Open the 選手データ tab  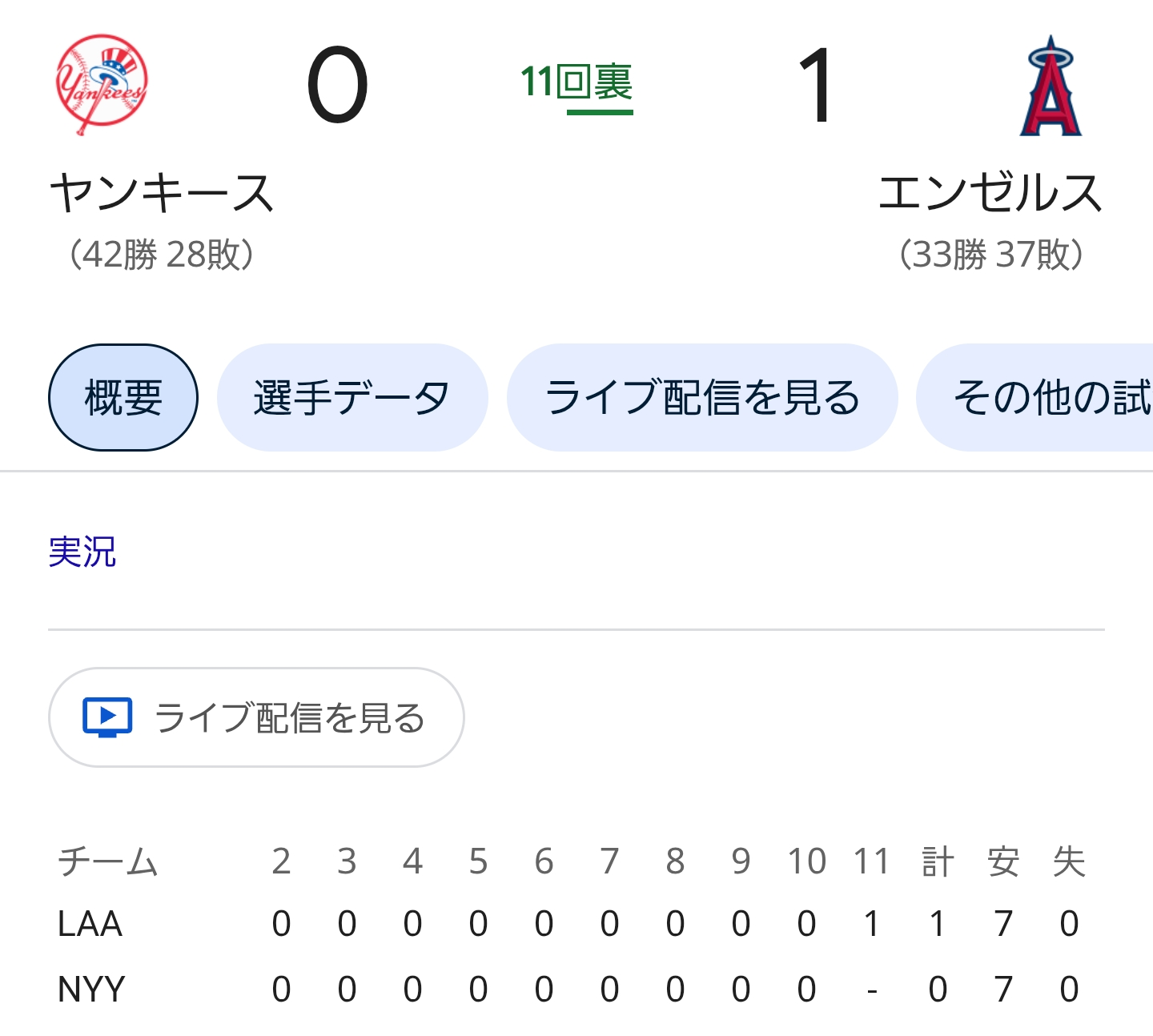click(352, 397)
